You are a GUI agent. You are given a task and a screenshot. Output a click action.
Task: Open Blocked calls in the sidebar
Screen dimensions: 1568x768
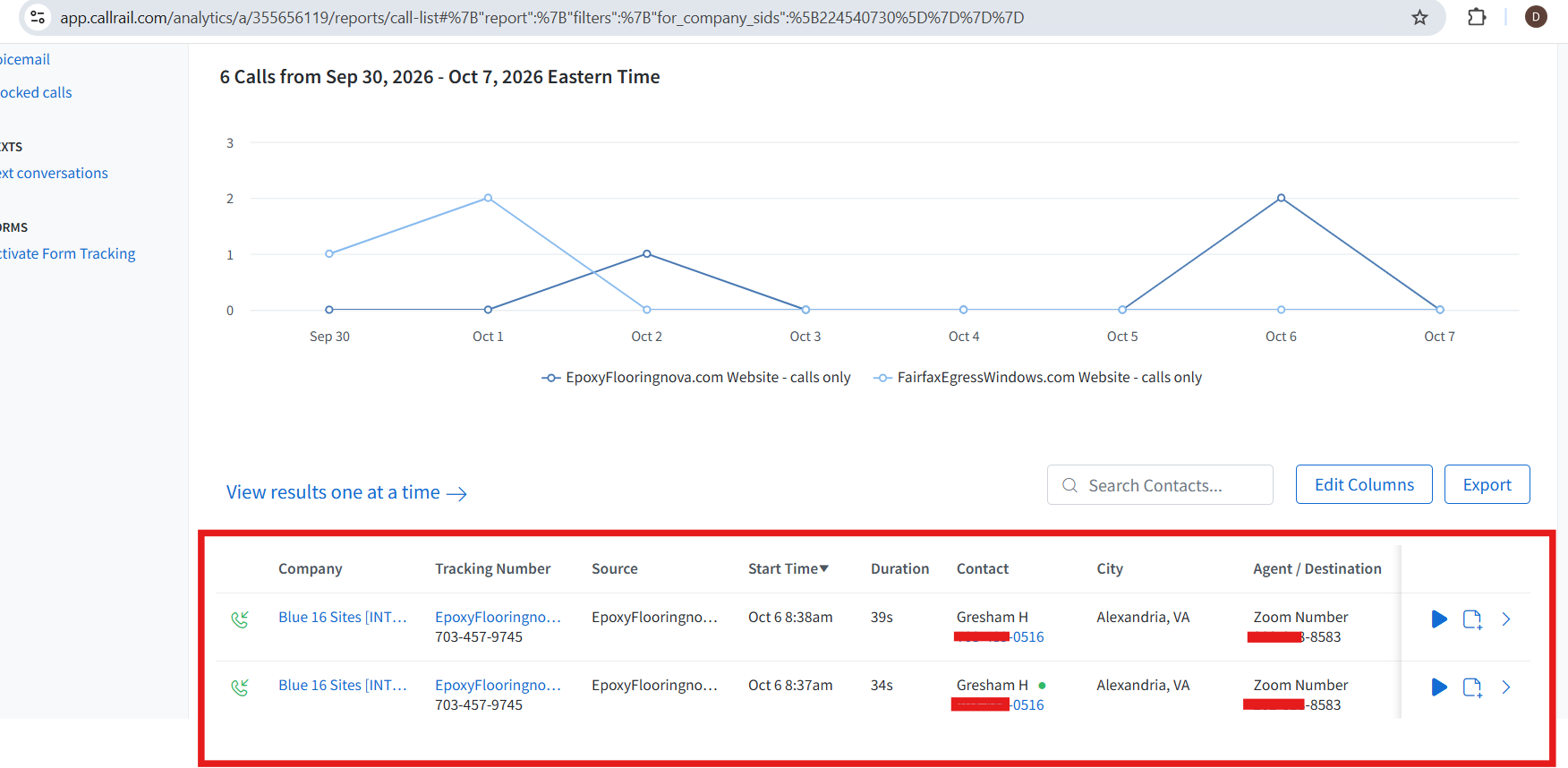pos(36,92)
